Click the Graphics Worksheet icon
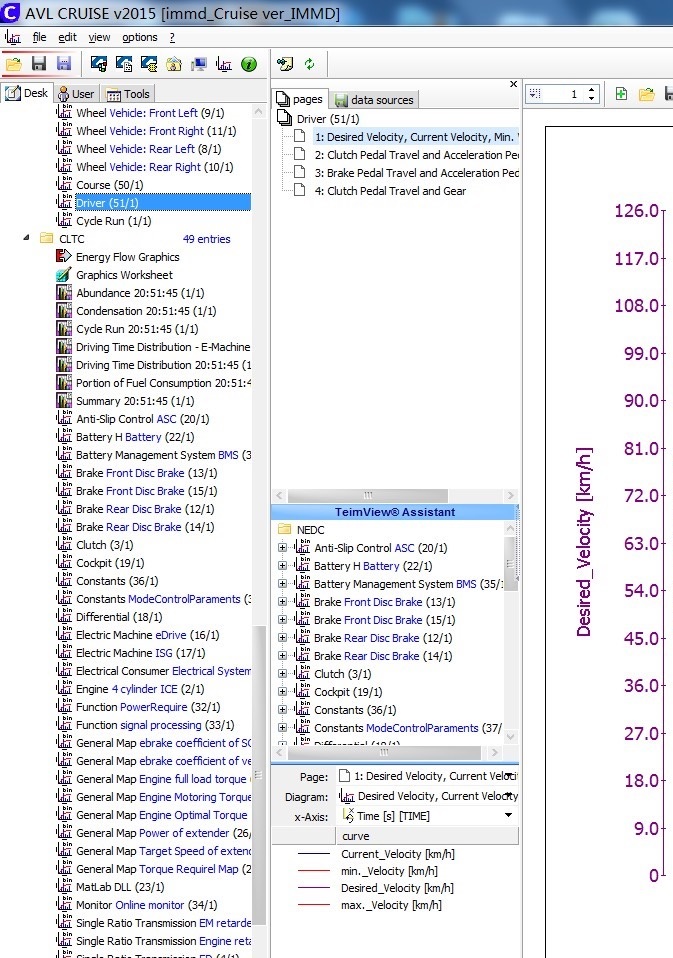The height and width of the screenshot is (958, 673). point(64,275)
